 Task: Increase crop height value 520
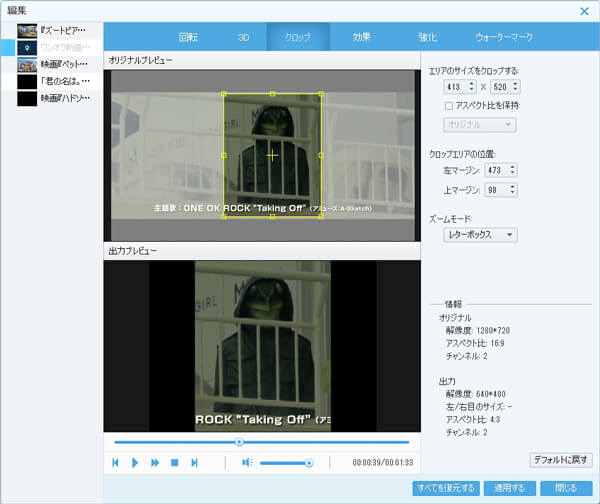(x=515, y=83)
